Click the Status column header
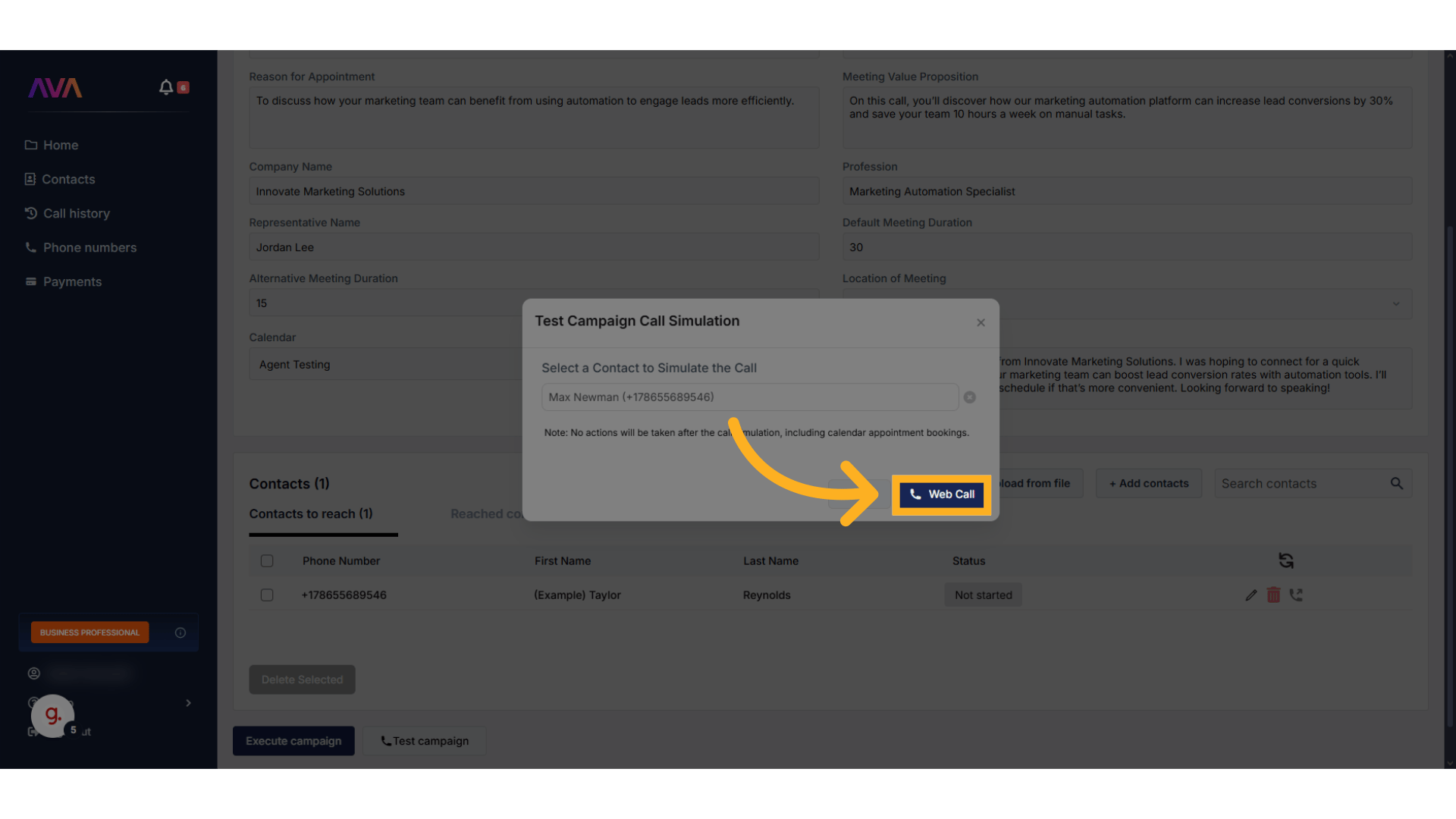 coord(968,561)
